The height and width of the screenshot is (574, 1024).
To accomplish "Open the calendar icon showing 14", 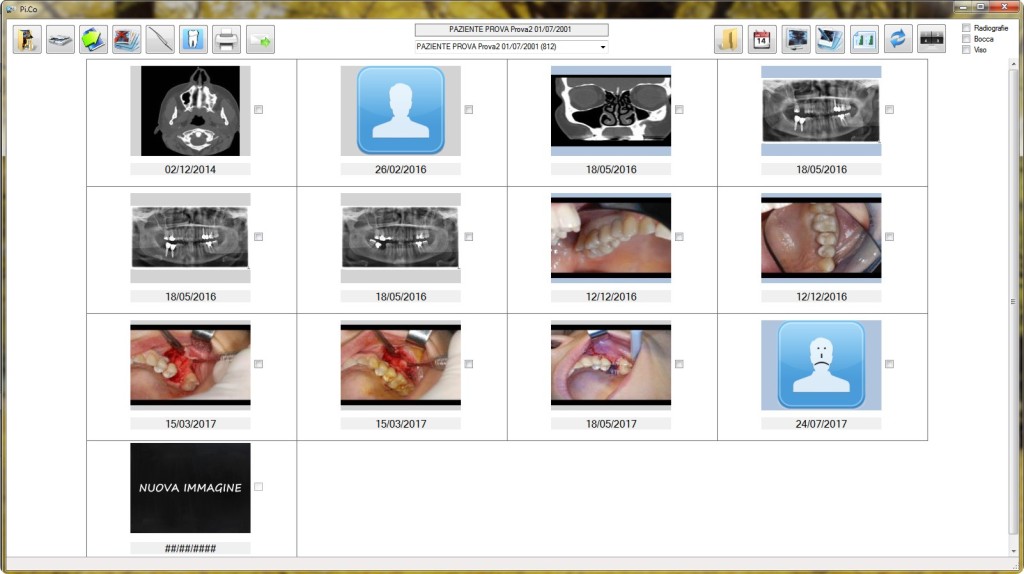I will point(762,40).
